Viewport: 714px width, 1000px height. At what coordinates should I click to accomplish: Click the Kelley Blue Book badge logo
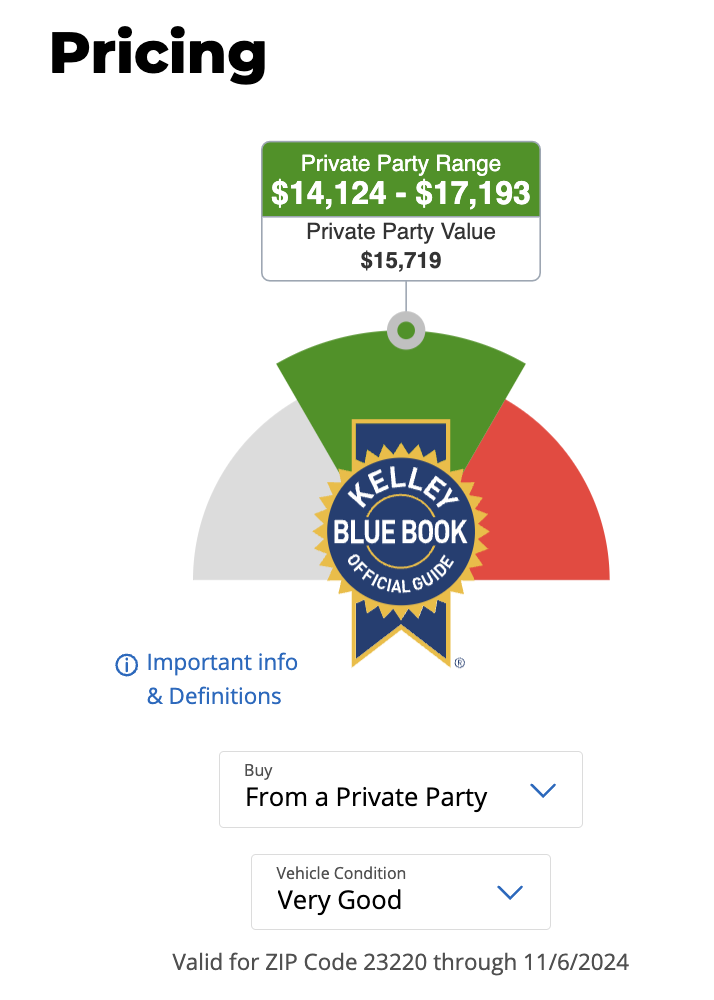click(401, 543)
